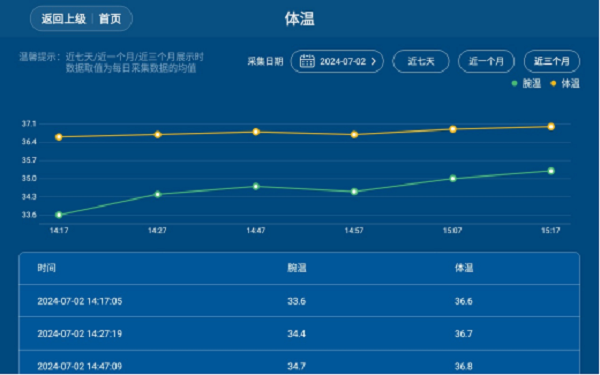600x375 pixels.
Task: Open the calendar icon date picker
Action: point(307,61)
